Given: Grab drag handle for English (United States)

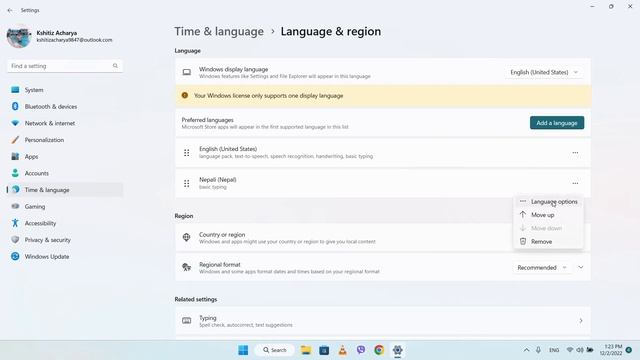Looking at the screenshot, I should 187,153.
